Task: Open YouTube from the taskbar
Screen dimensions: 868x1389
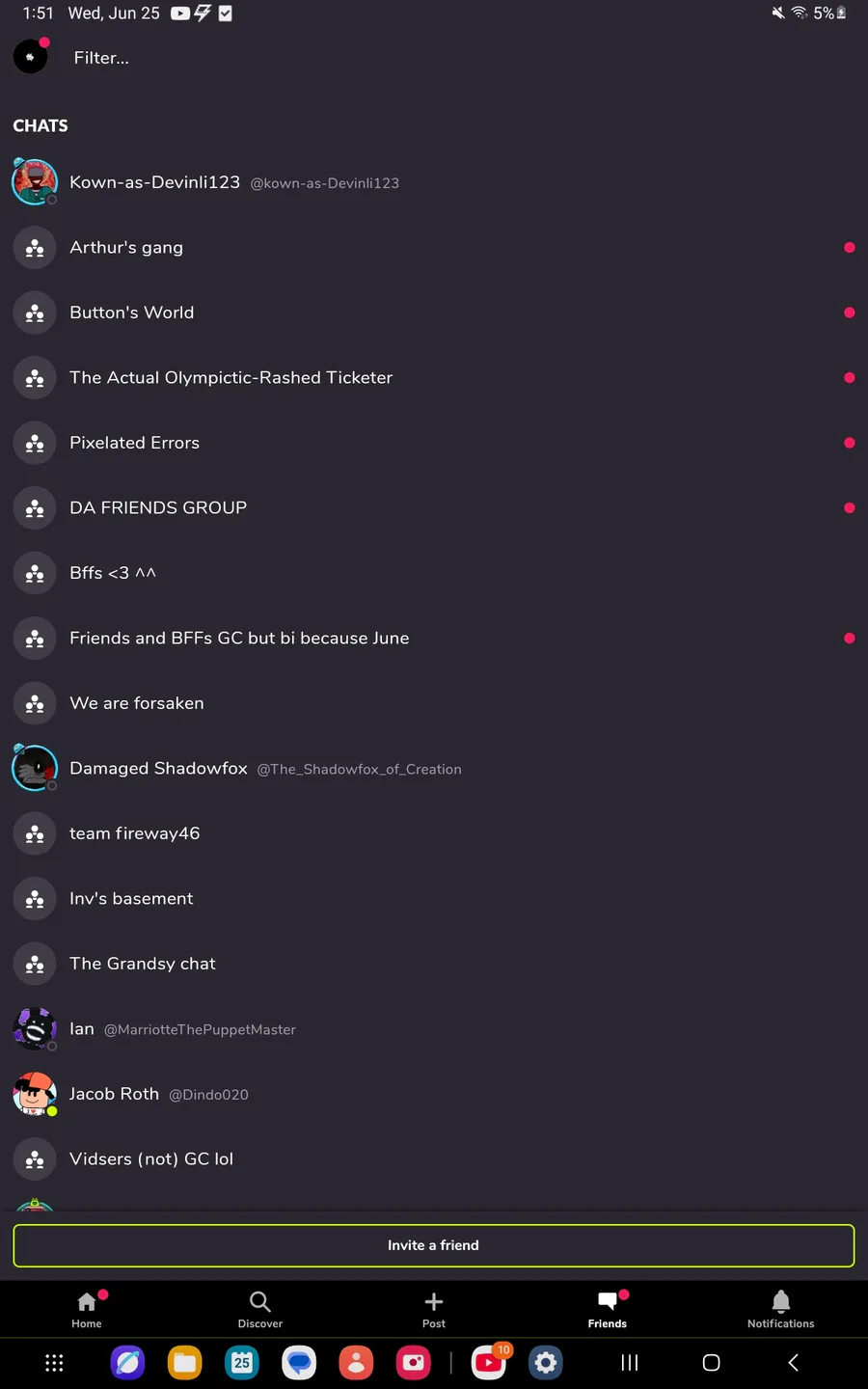Action: tap(489, 1362)
